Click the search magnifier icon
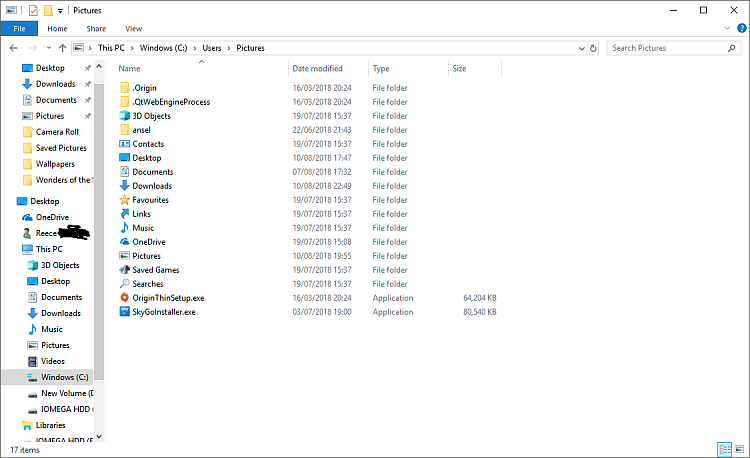Screen dimensions: 750x458 (x=731, y=48)
